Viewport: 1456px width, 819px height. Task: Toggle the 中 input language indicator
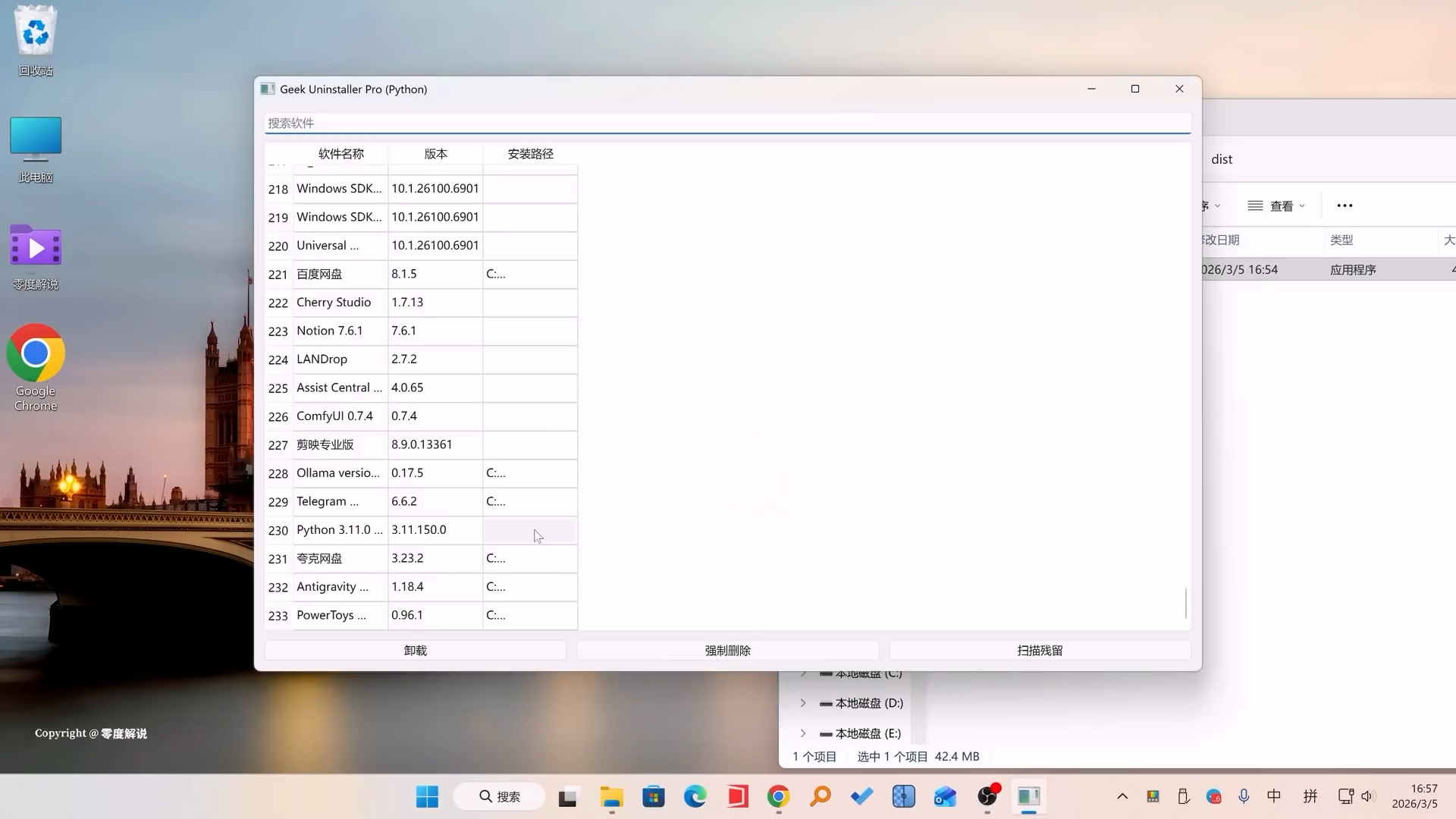[1274, 796]
